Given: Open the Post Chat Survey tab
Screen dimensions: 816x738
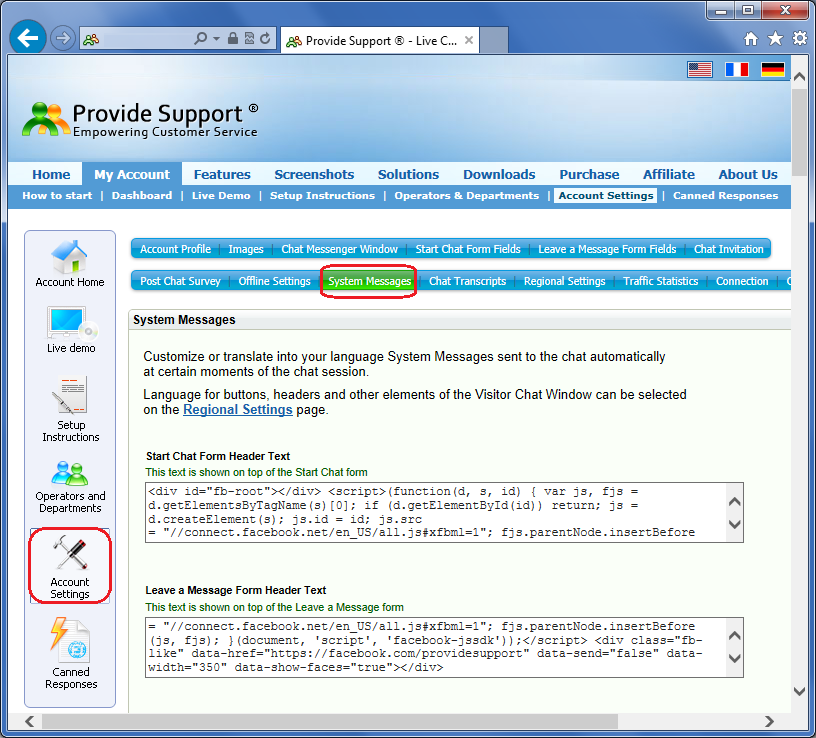Looking at the screenshot, I should 180,281.
